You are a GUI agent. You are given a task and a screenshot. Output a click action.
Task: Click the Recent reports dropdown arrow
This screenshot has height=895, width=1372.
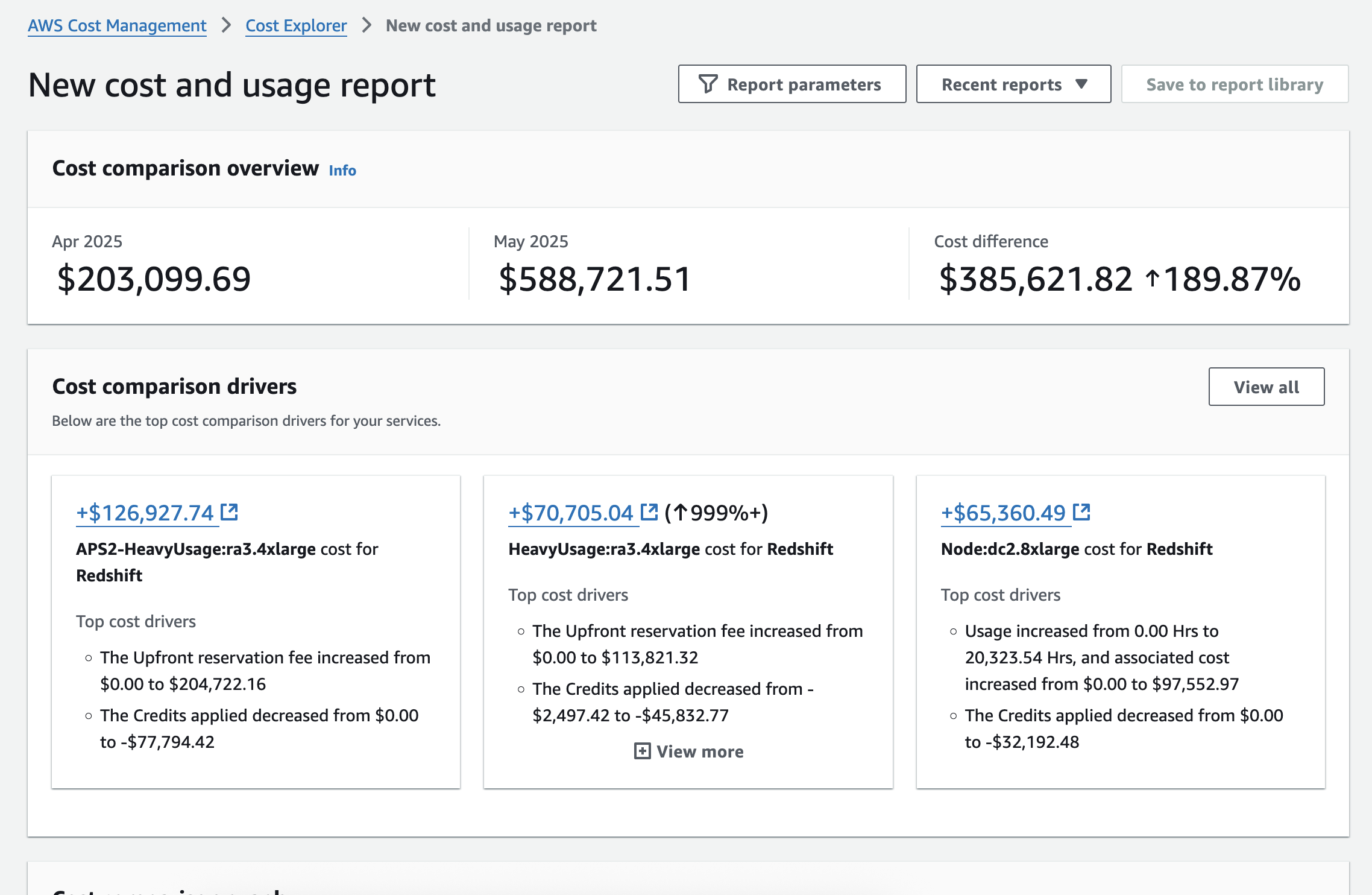point(1081,84)
